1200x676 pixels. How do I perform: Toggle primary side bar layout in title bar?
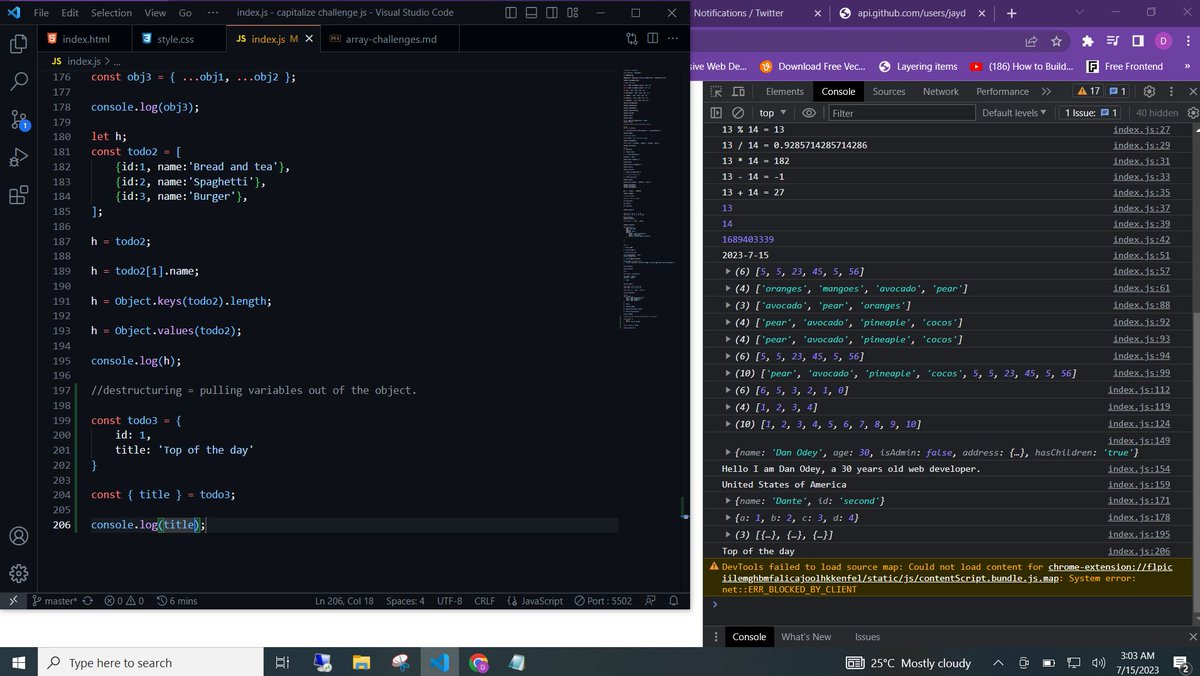pos(511,13)
